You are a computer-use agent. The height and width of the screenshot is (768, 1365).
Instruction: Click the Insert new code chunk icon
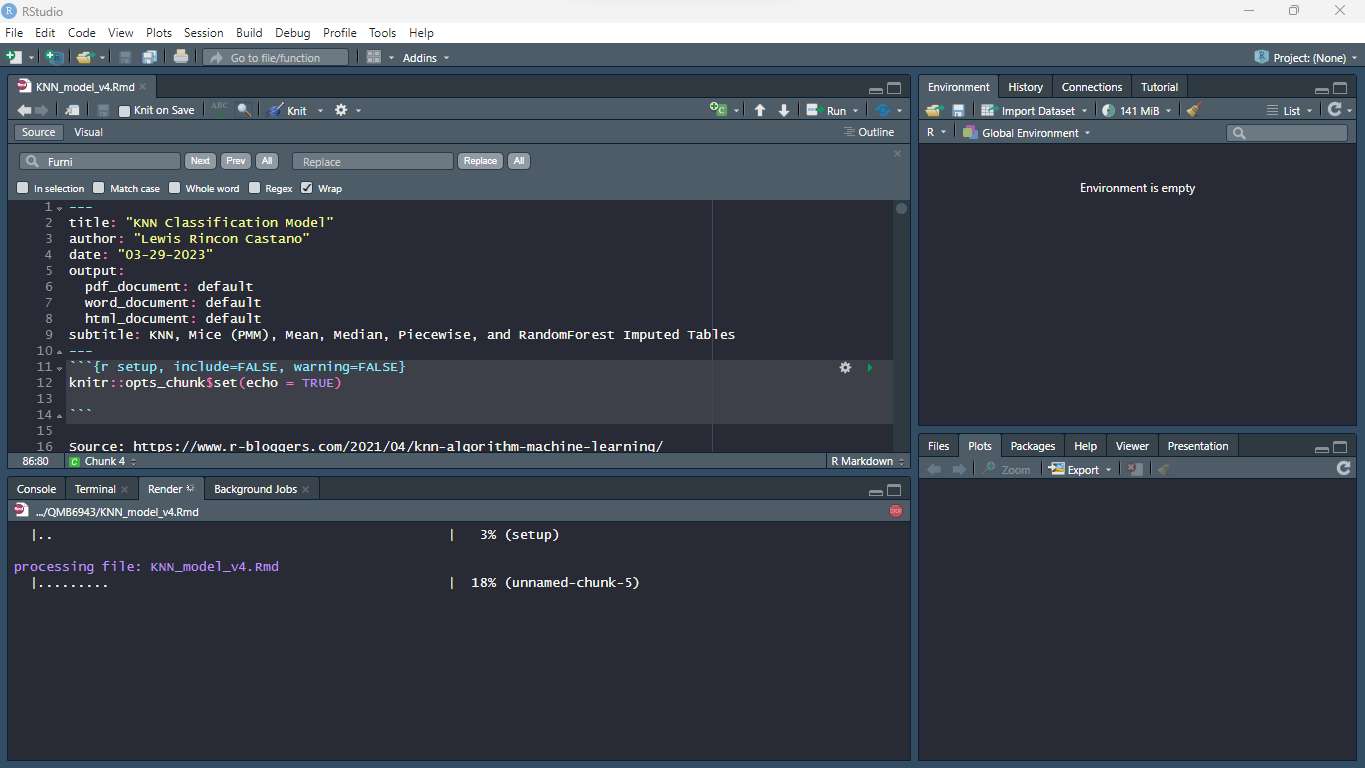pyautogui.click(x=719, y=110)
